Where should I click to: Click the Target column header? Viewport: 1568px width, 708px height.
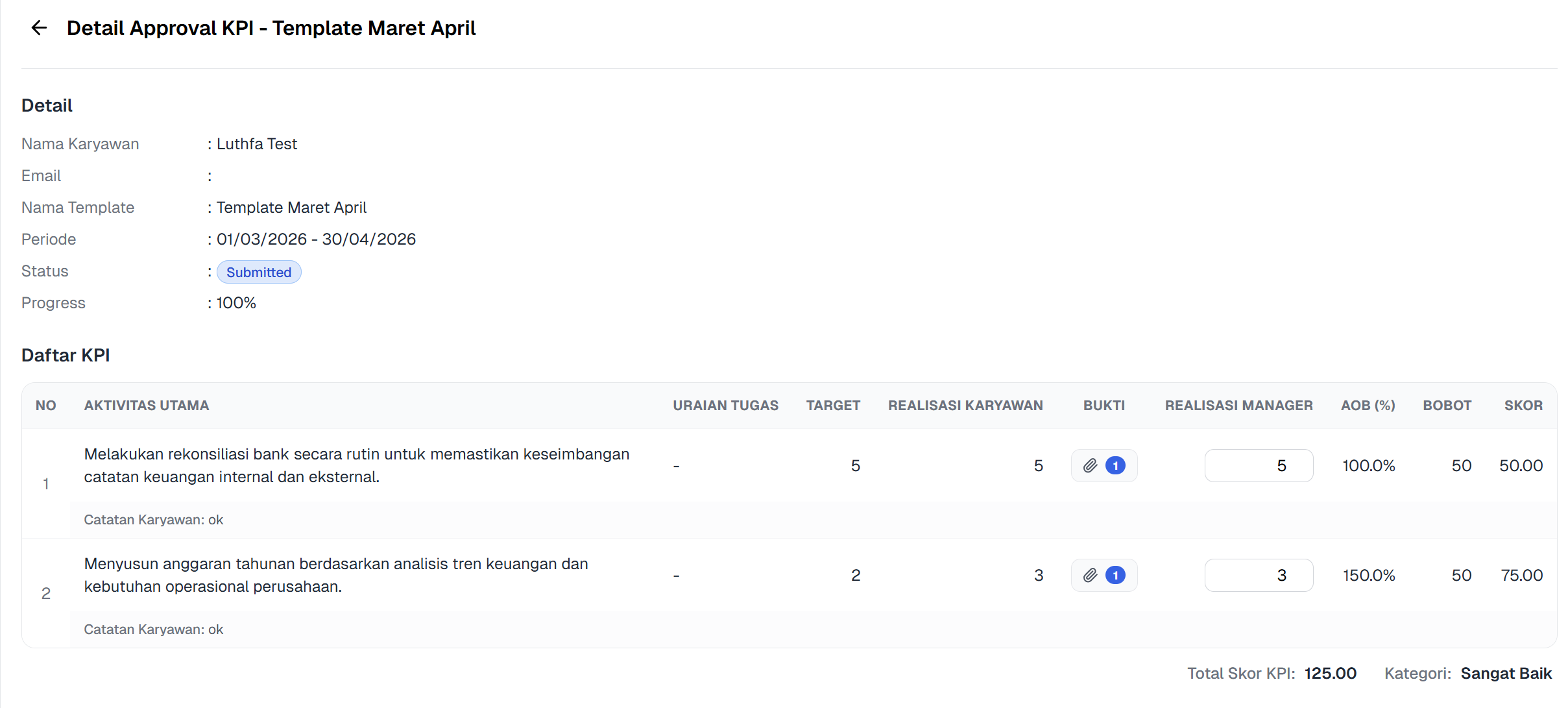[x=833, y=406]
